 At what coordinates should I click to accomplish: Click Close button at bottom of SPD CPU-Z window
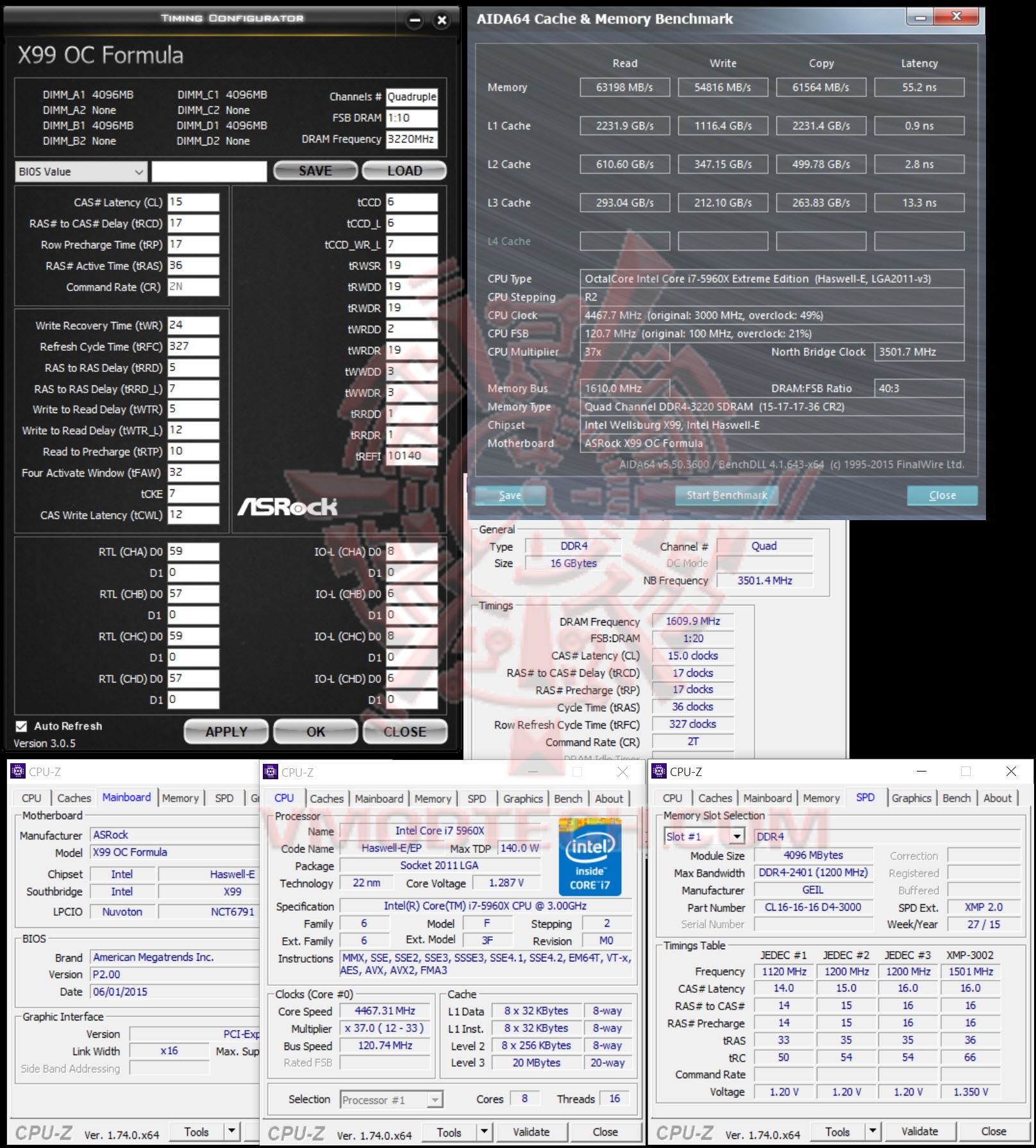tap(994, 1132)
